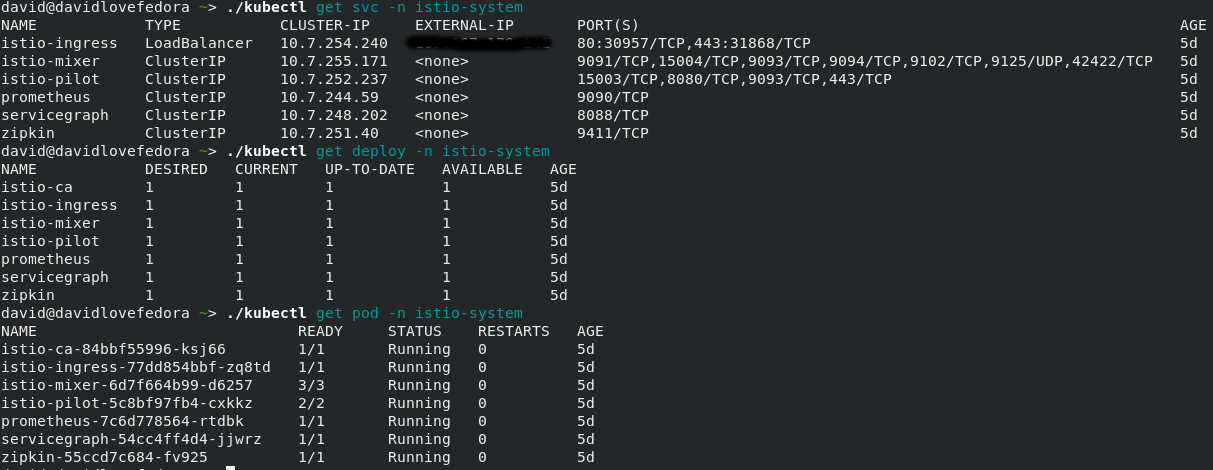Click the READY column header
The height and width of the screenshot is (470, 1213).
pos(320,331)
